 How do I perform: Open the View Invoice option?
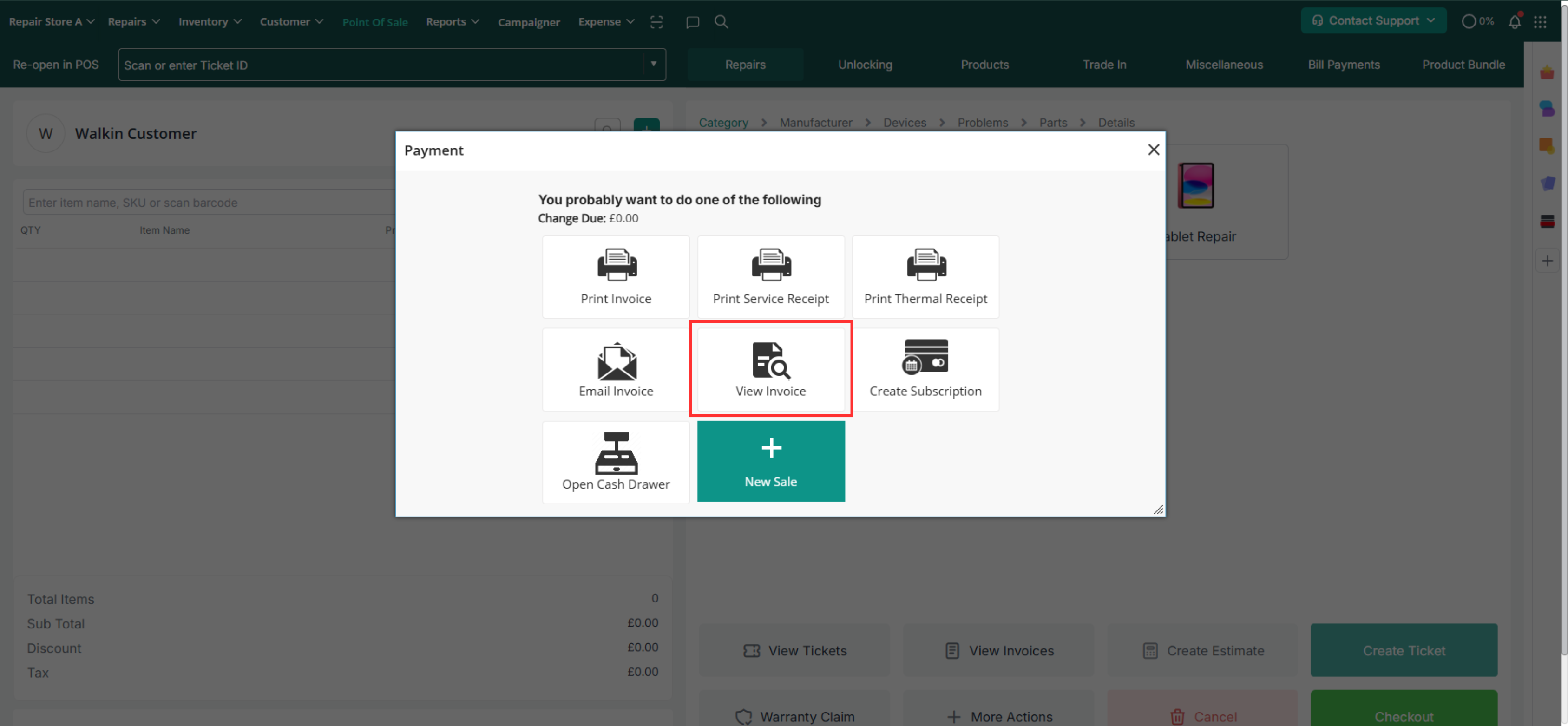[771, 369]
